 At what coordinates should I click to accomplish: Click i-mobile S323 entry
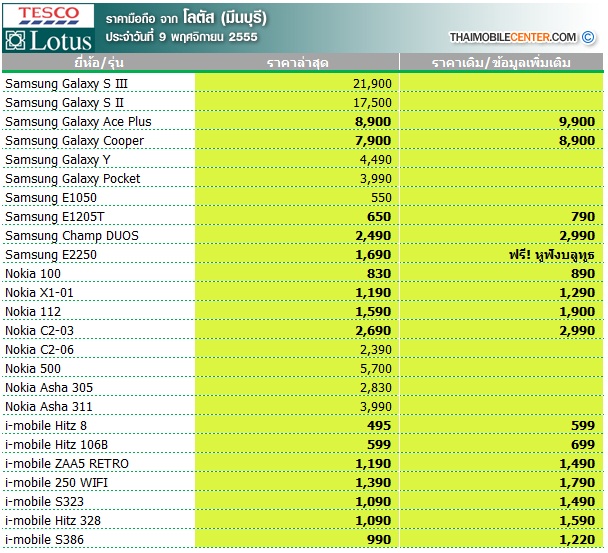pyautogui.click(x=44, y=502)
